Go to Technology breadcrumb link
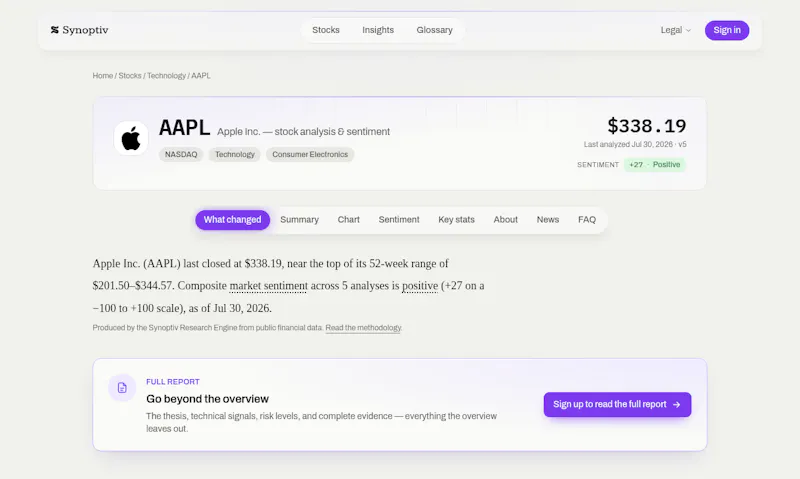 (166, 75)
